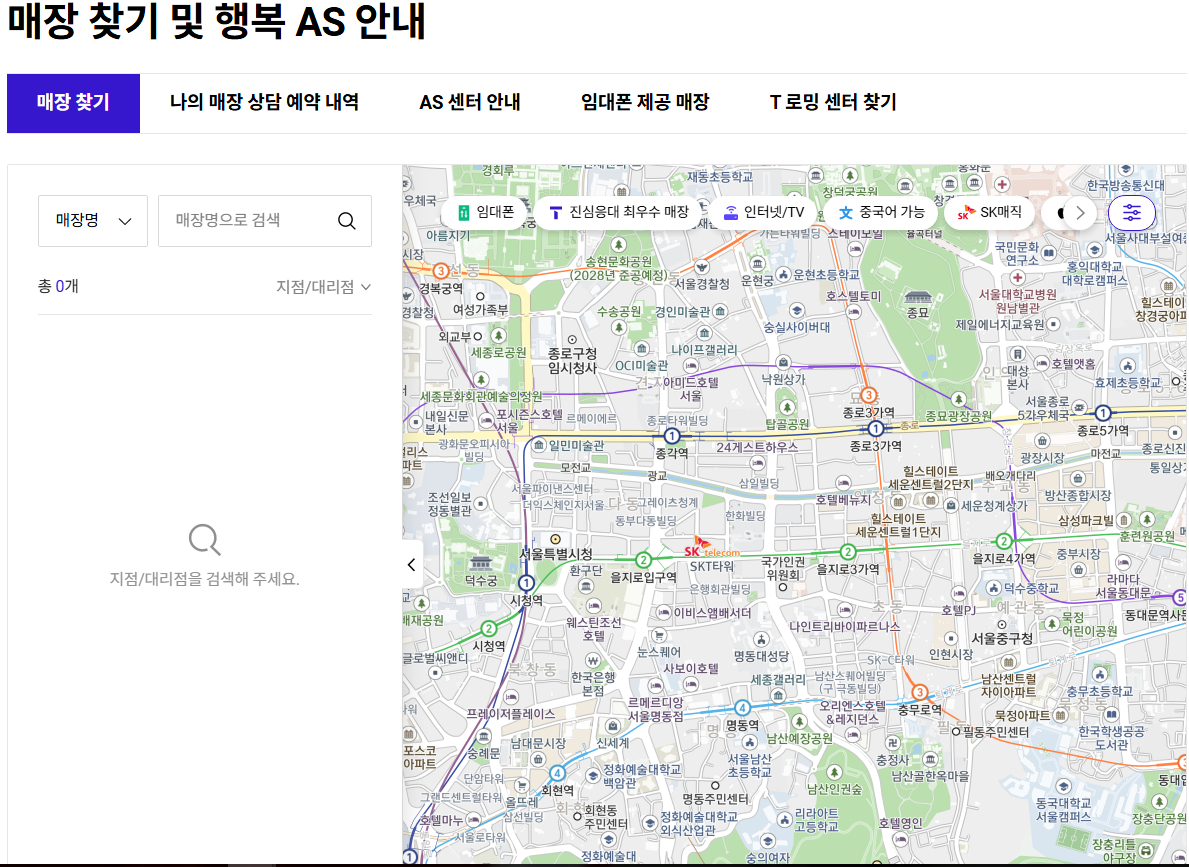
Task: Click 을지로입구역 line 2 station marker
Action: [x=643, y=560]
